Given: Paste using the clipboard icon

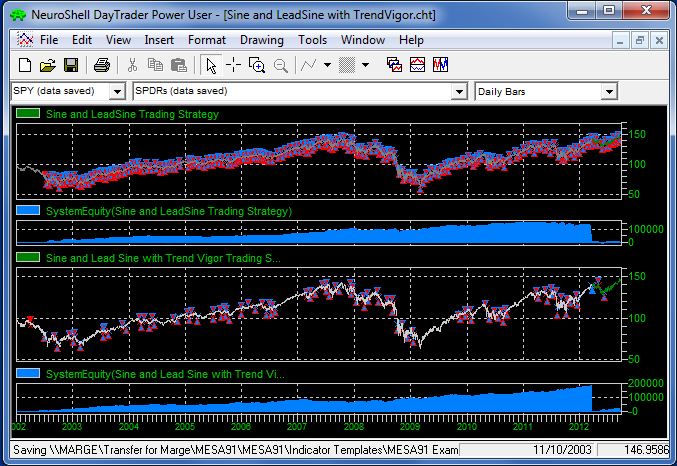Looking at the screenshot, I should click(x=179, y=65).
